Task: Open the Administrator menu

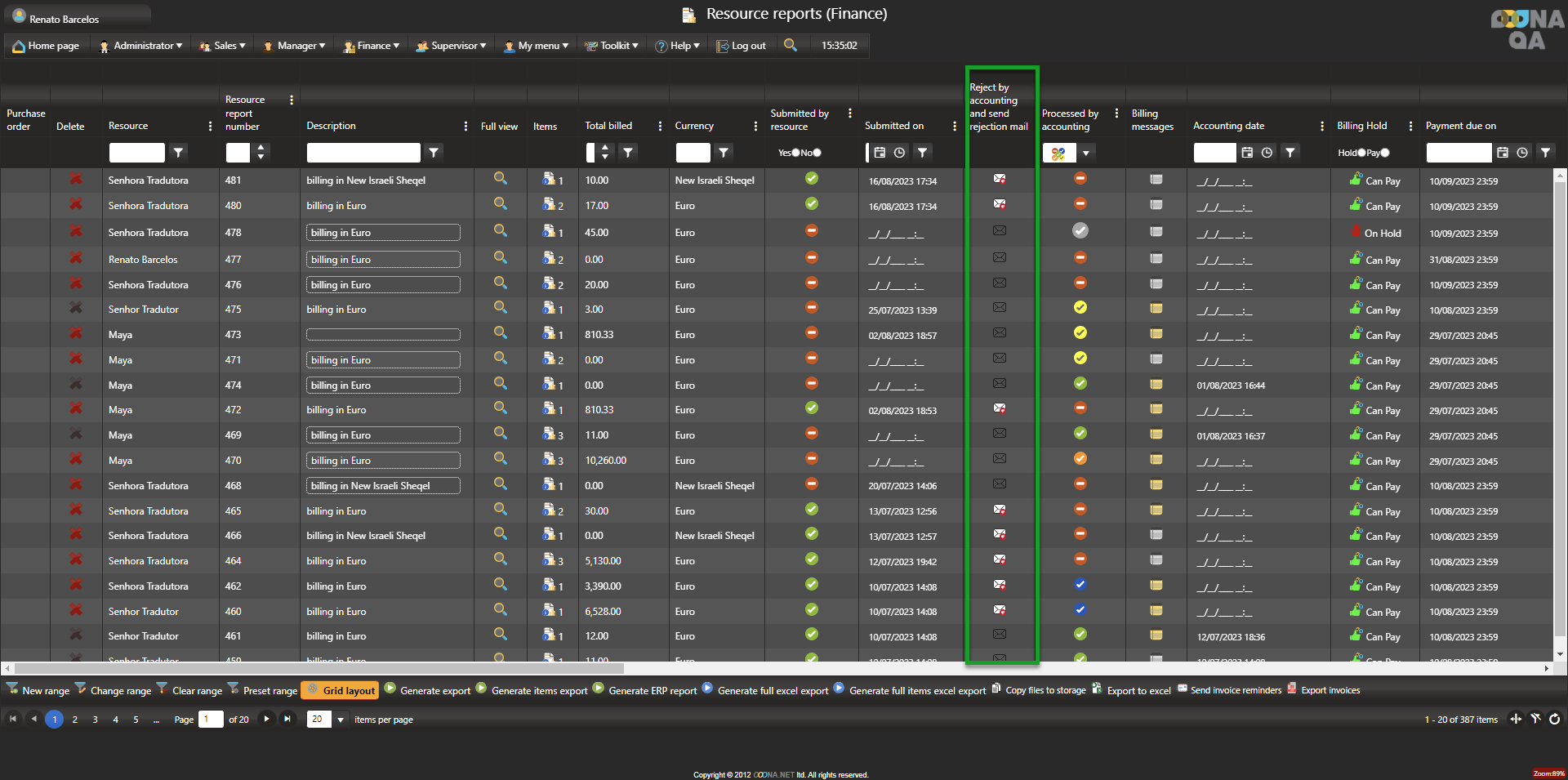Action: coord(140,46)
